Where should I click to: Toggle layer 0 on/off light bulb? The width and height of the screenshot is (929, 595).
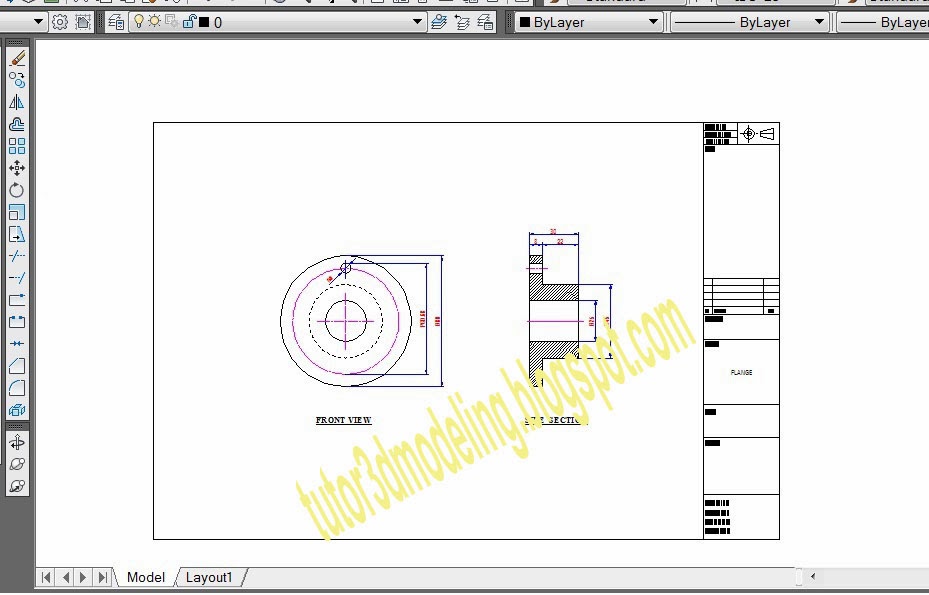tap(139, 22)
